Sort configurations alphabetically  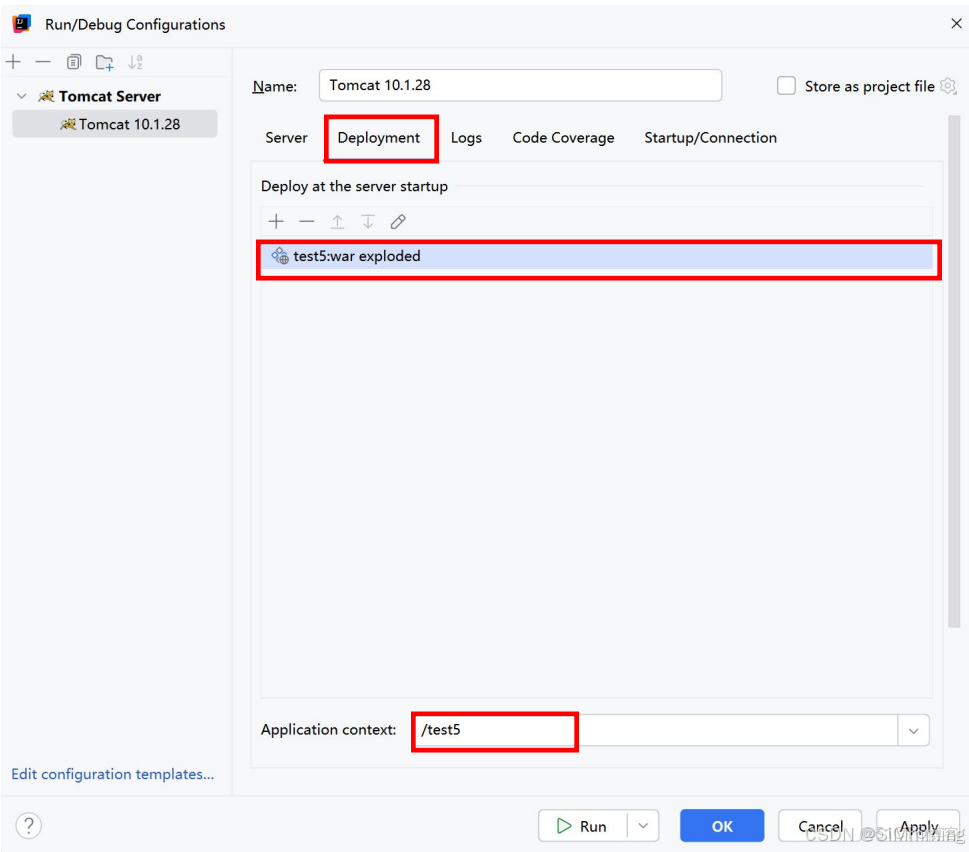(x=135, y=61)
